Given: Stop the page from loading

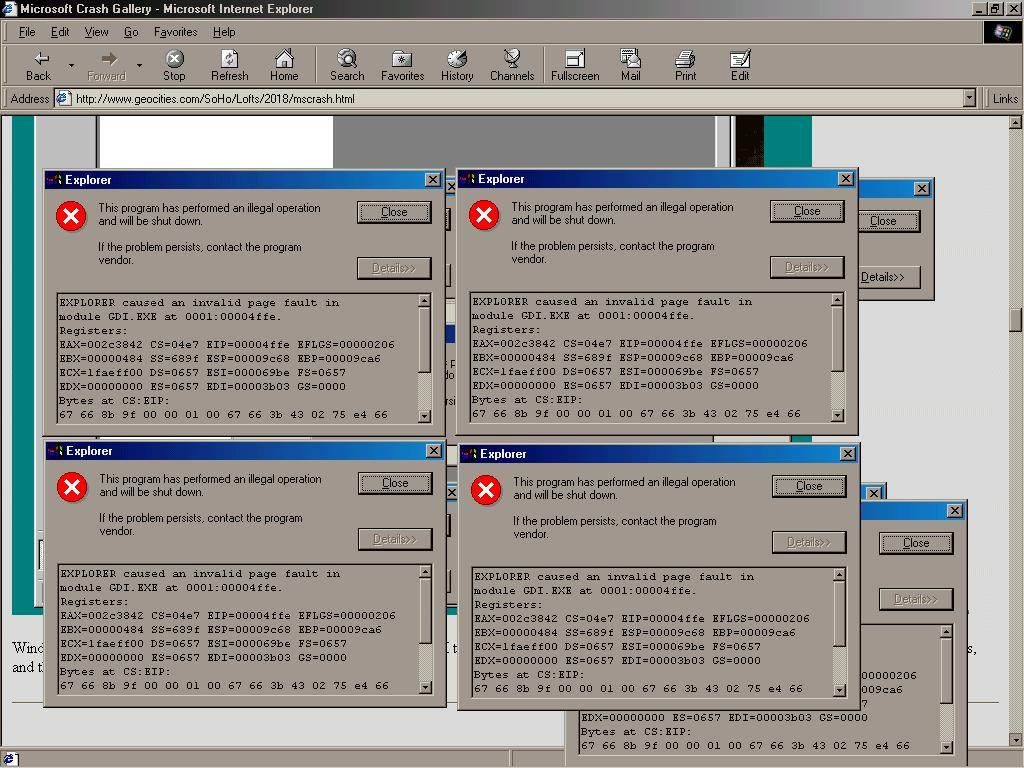Looking at the screenshot, I should click(174, 65).
